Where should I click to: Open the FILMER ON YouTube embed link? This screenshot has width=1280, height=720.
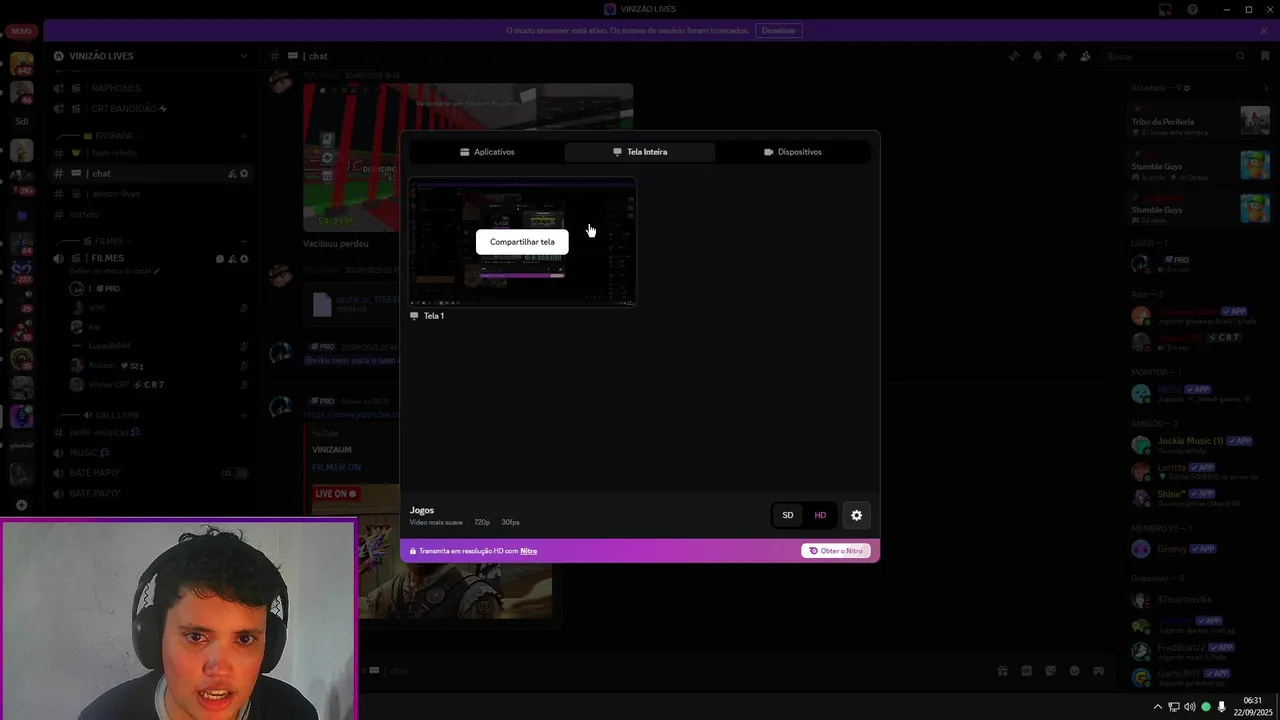[336, 467]
